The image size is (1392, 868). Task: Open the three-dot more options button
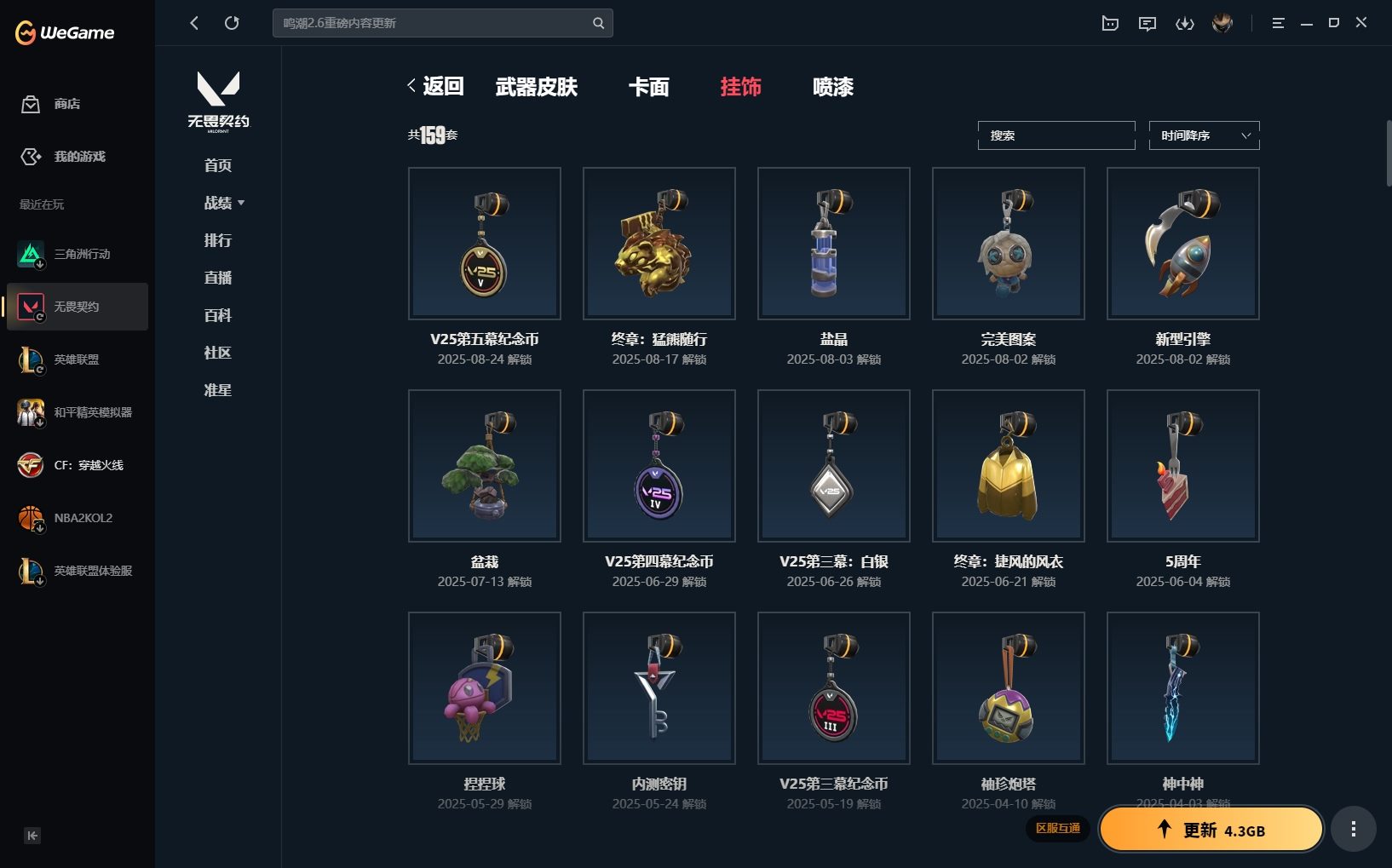[x=1354, y=829]
